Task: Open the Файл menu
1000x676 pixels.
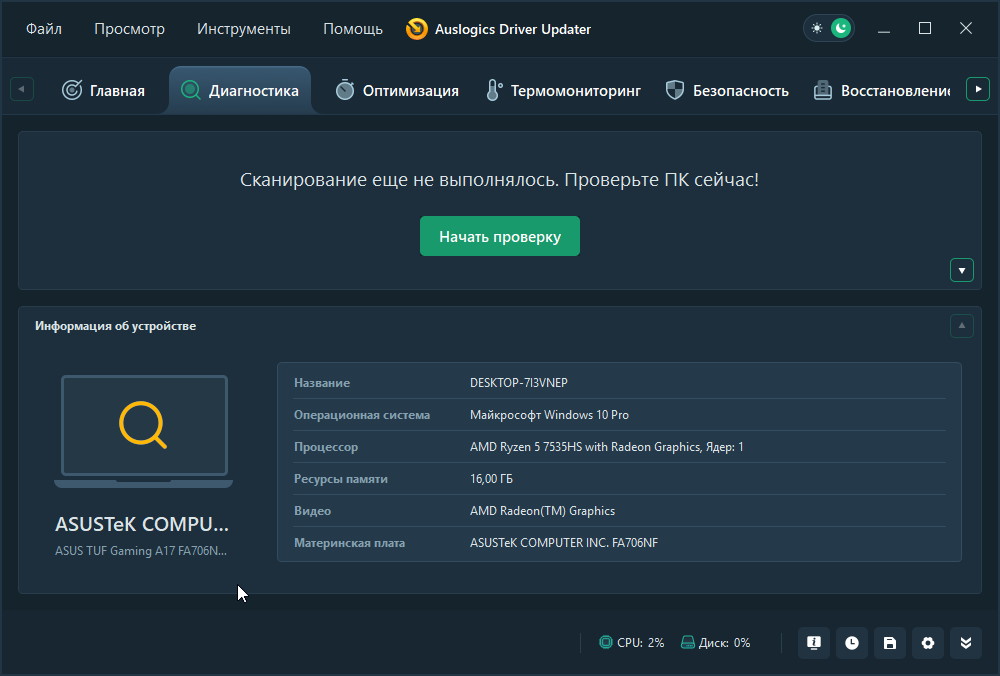Action: coord(43,29)
